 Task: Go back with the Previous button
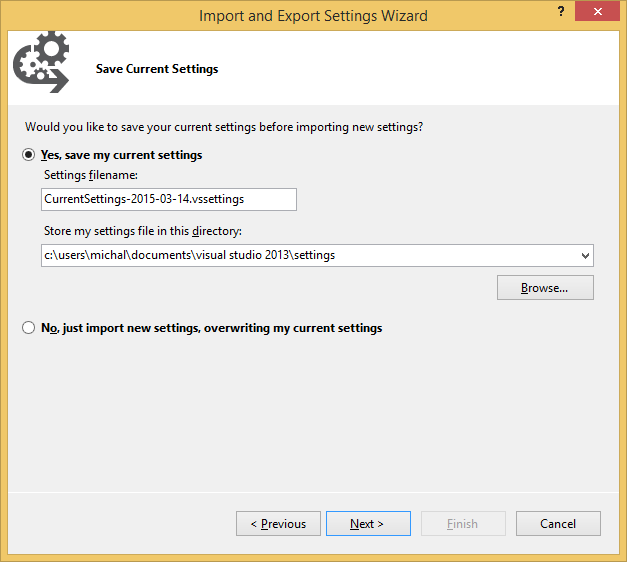(x=278, y=524)
